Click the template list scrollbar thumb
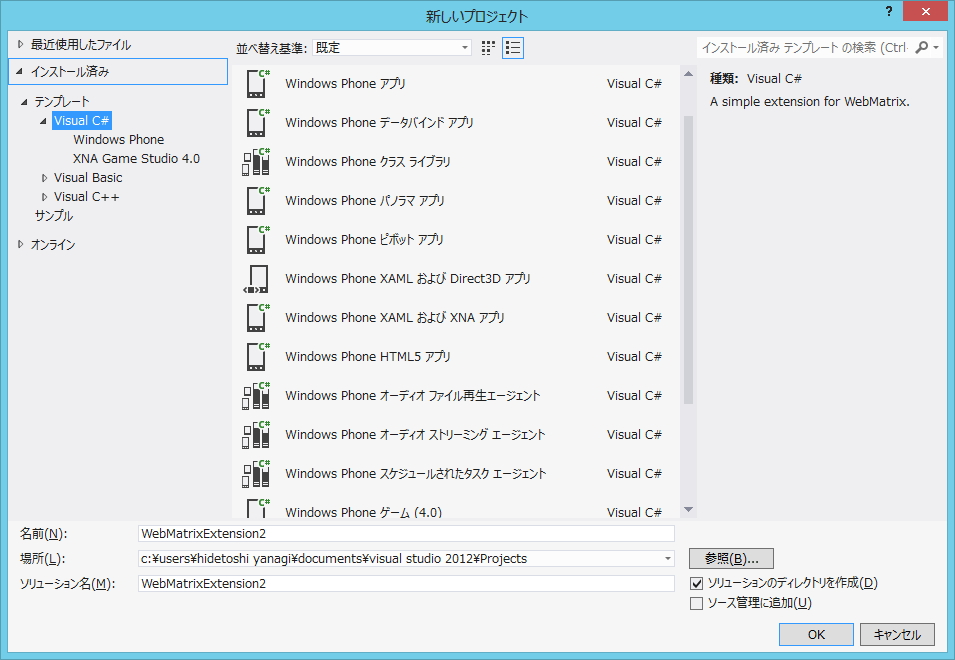955x660 pixels. (688, 260)
